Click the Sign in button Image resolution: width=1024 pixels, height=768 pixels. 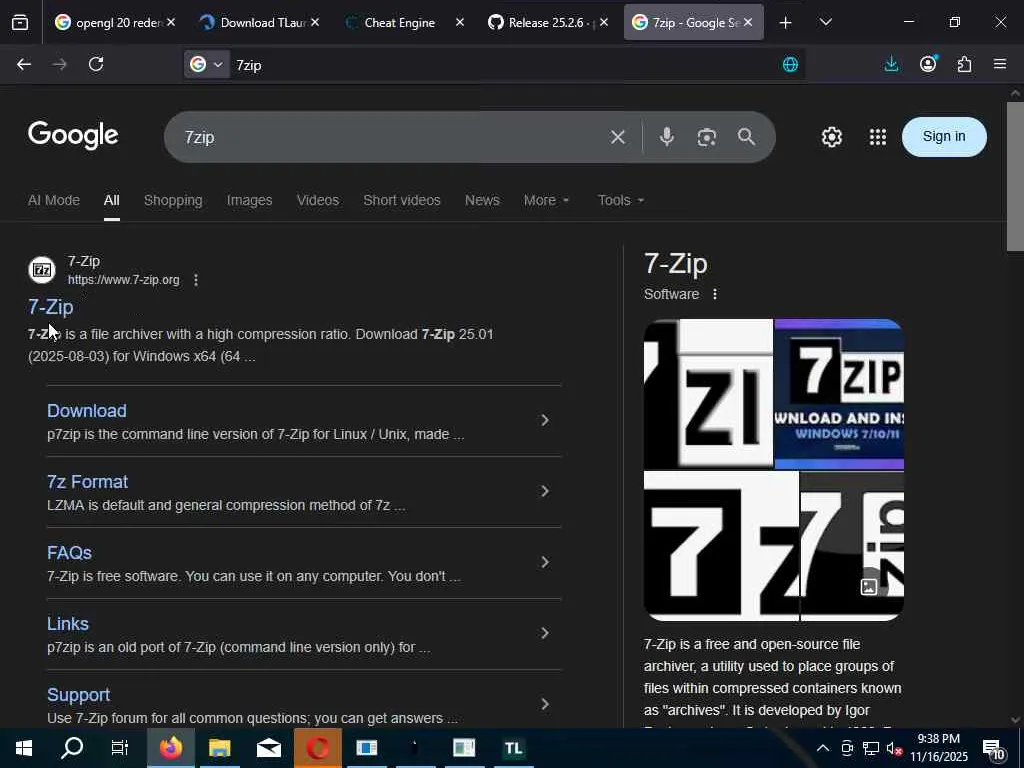(x=944, y=136)
